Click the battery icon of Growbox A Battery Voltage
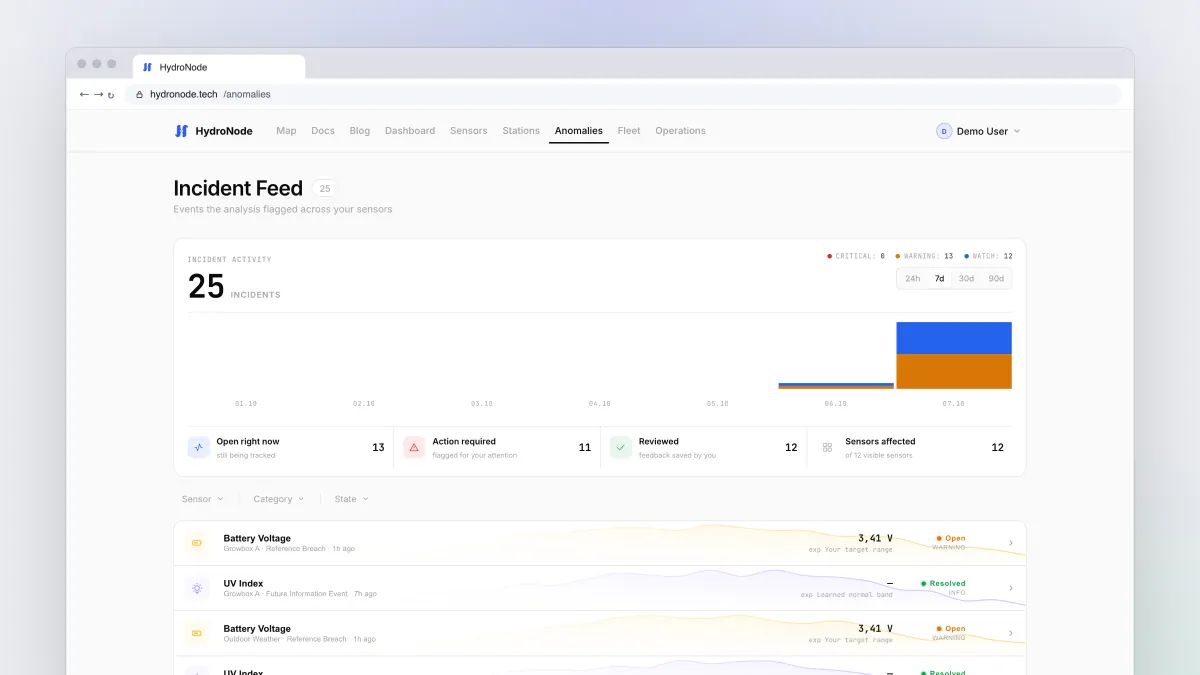This screenshot has width=1200, height=675. (x=197, y=543)
